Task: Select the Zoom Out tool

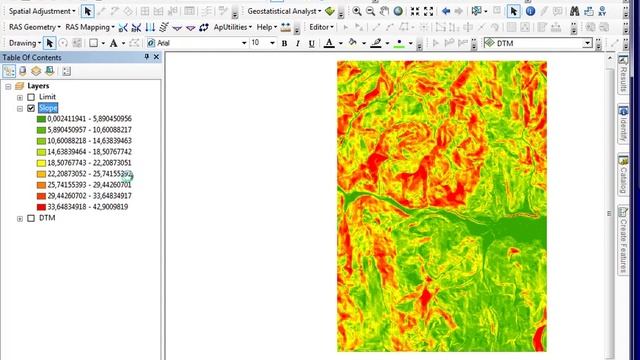Action: click(370, 11)
